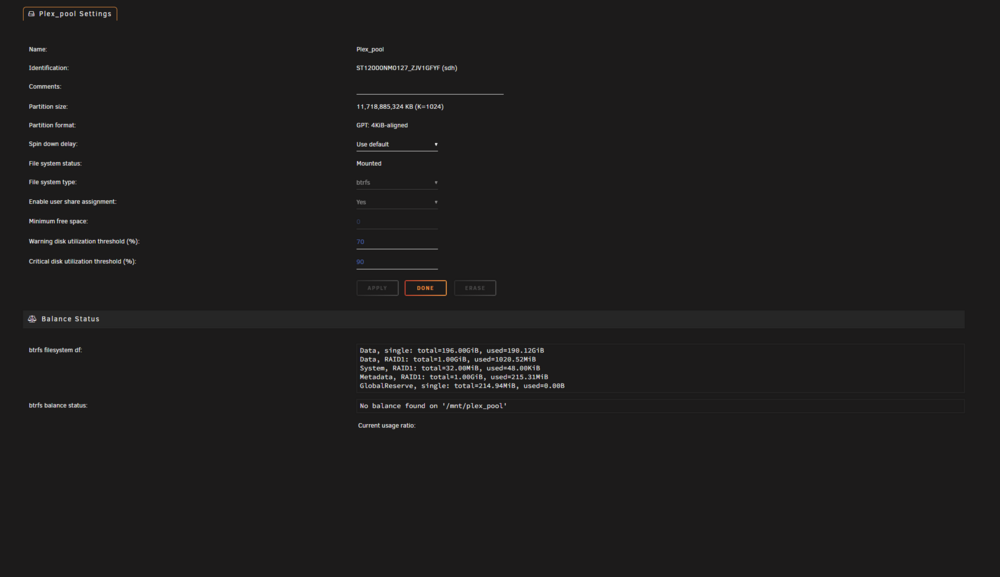Viewport: 1000px width, 577px height.
Task: Click the Plex_pool name value
Action: 370,49
